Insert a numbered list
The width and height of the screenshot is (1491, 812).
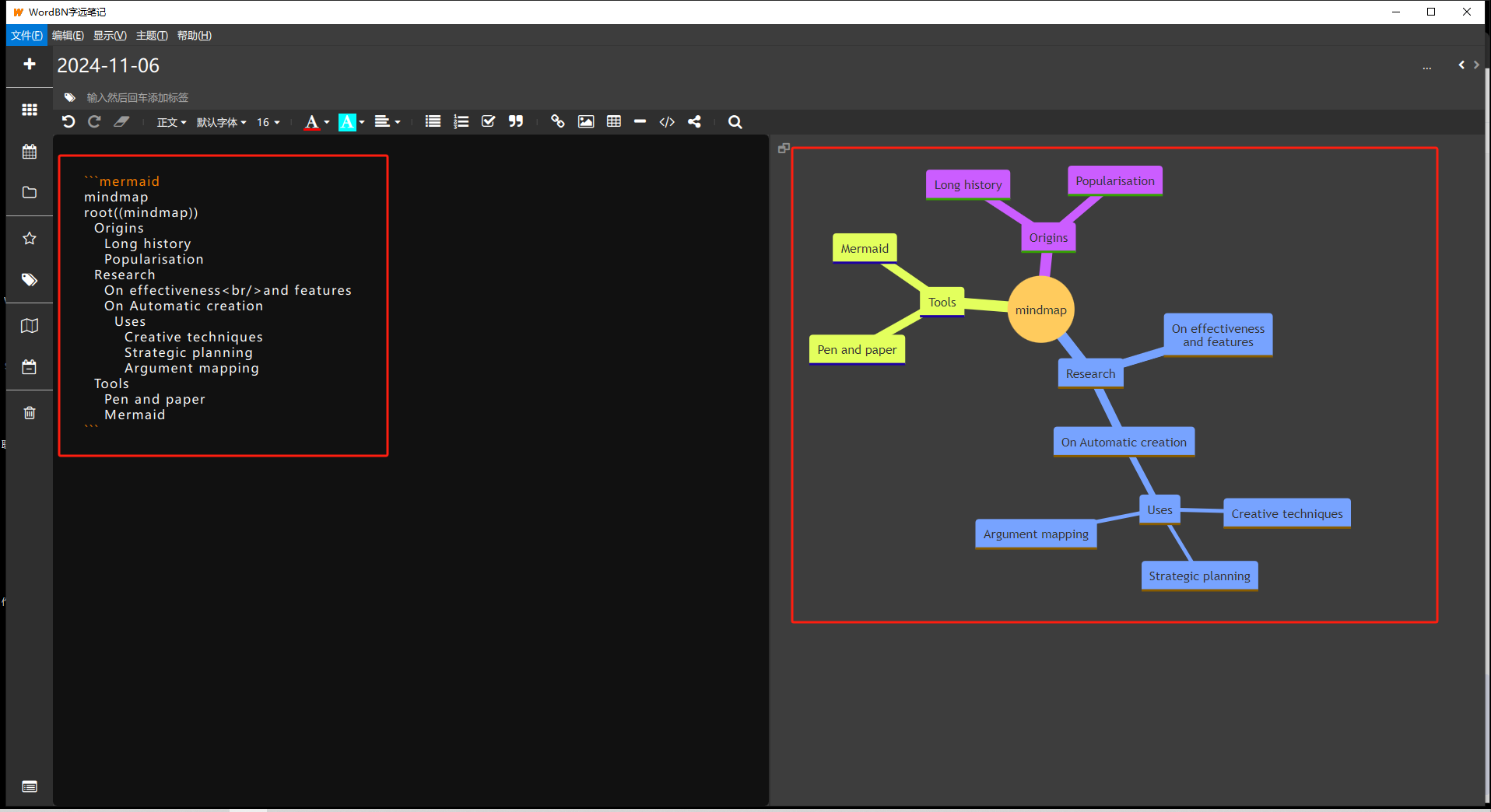tap(461, 121)
